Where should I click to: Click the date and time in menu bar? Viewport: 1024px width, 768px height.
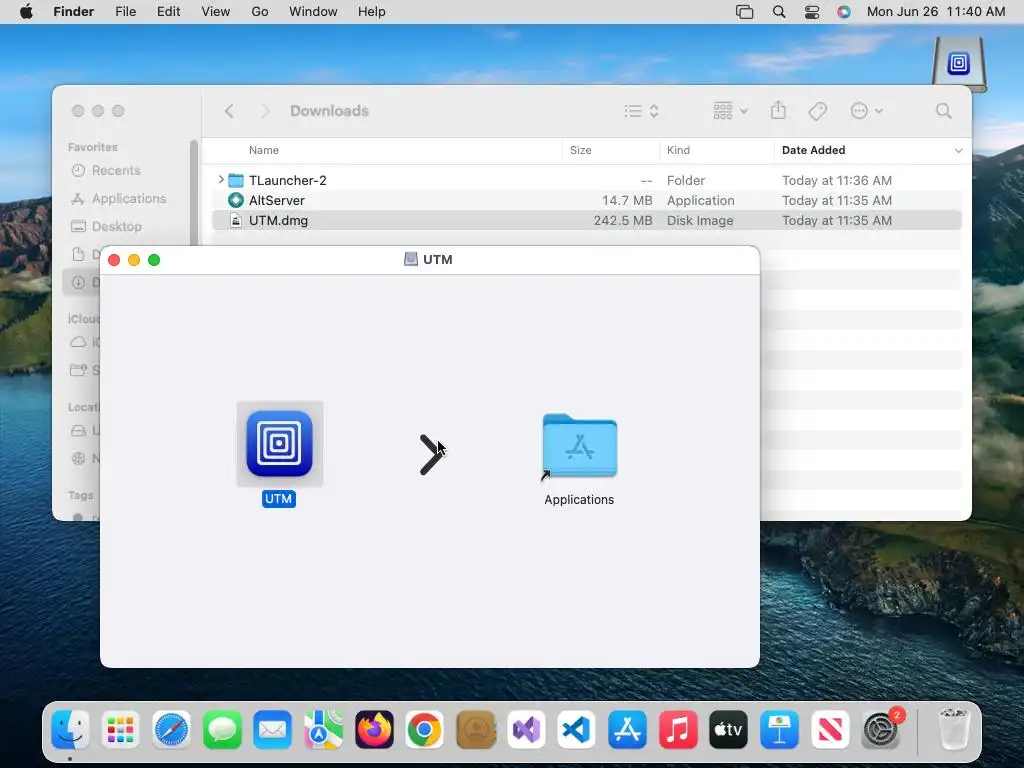point(936,12)
